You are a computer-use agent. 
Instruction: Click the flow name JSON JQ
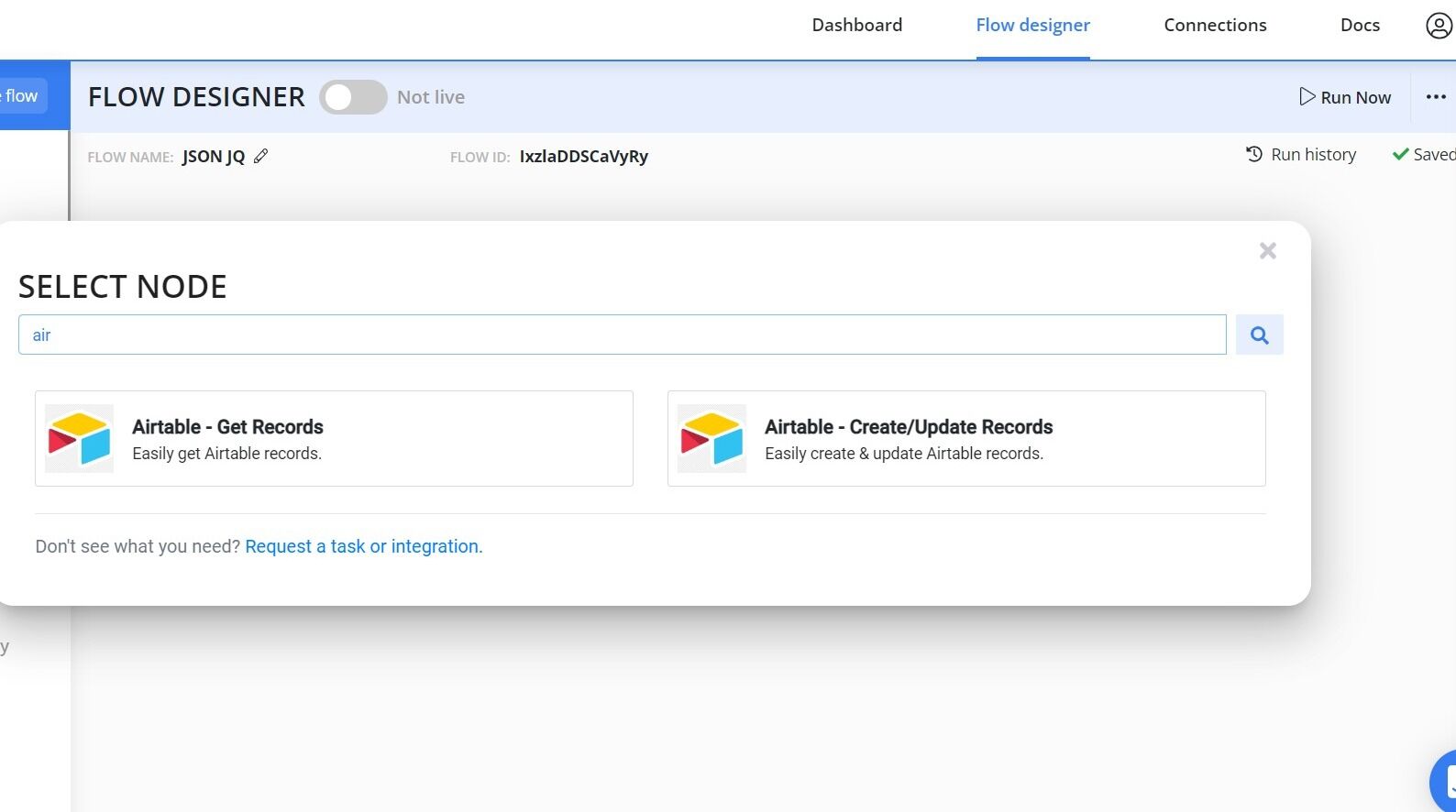coord(214,156)
